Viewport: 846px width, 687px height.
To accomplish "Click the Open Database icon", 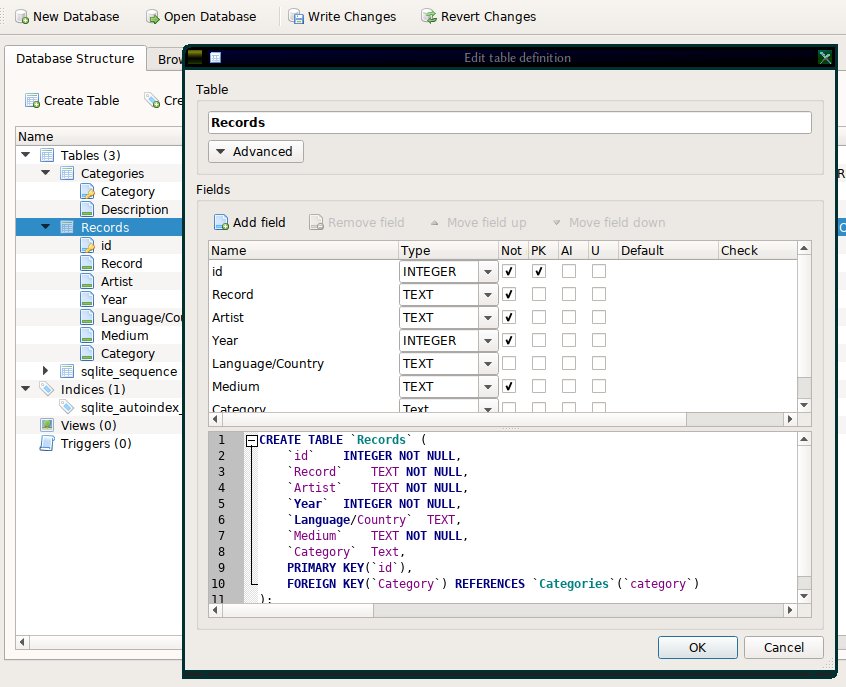I will pyautogui.click(x=152, y=17).
